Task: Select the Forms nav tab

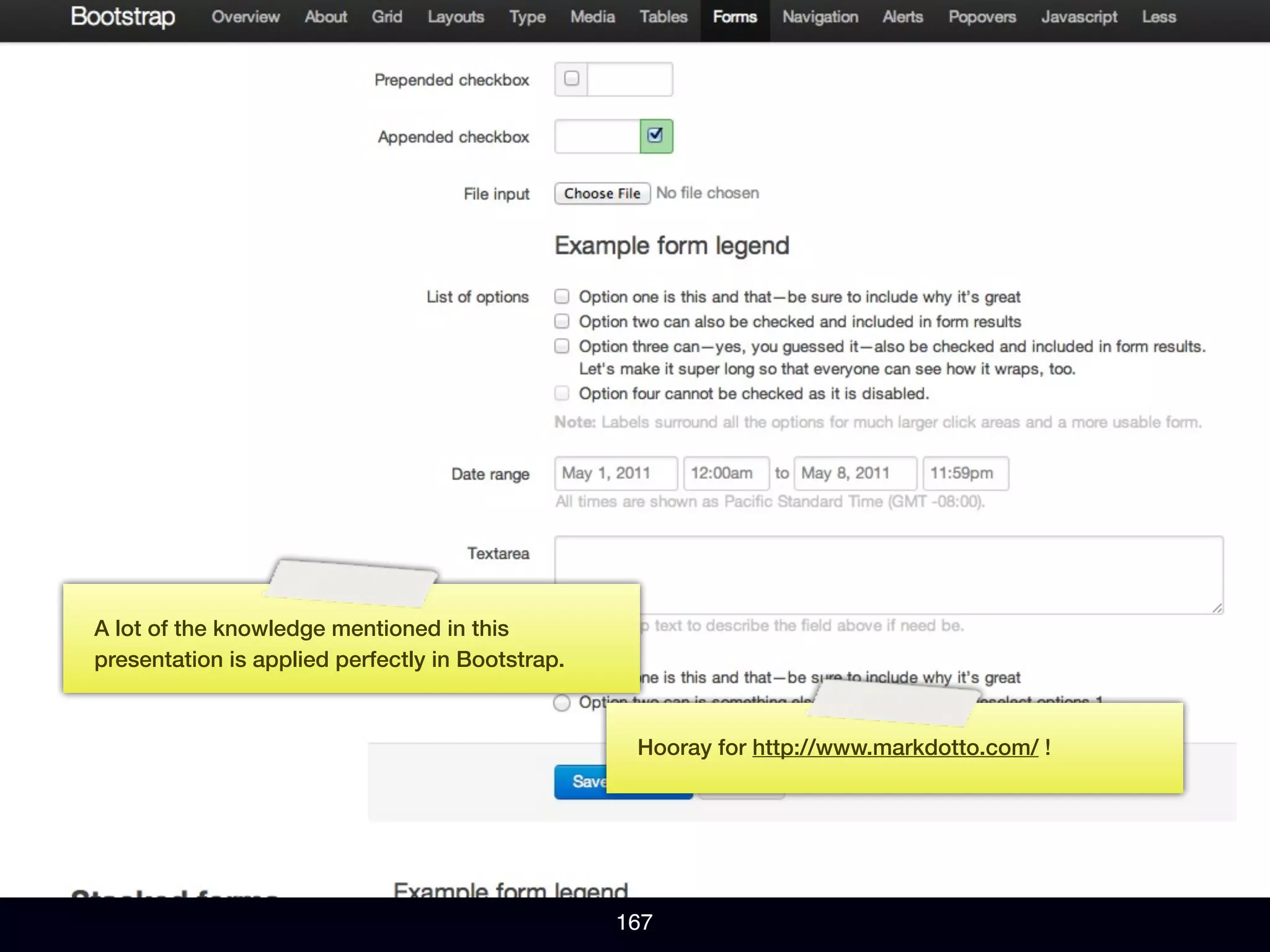Action: pyautogui.click(x=735, y=17)
